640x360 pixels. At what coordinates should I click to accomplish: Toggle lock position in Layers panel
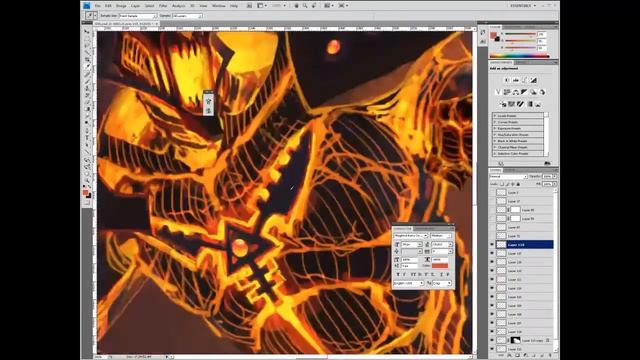click(x=513, y=184)
